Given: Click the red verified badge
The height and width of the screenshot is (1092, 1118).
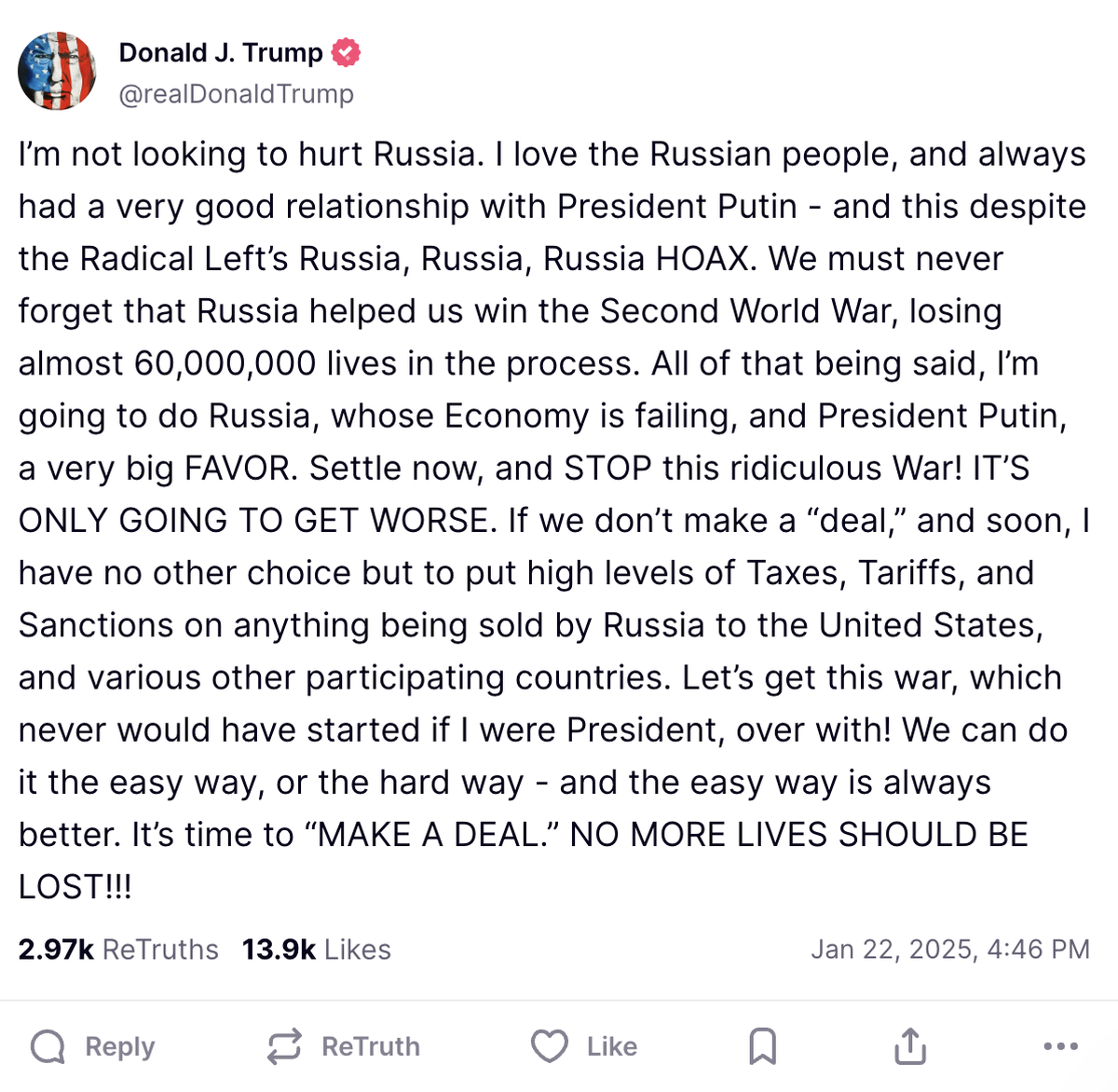Looking at the screenshot, I should point(346,53).
